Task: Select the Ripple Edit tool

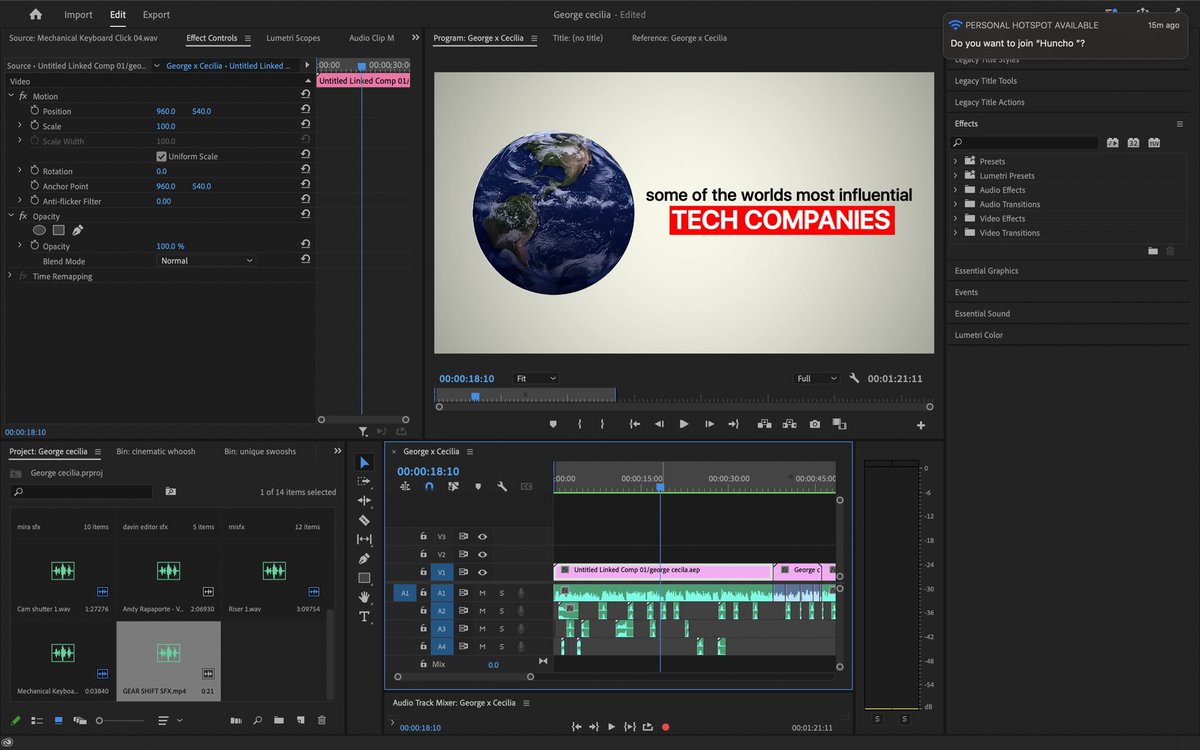Action: point(364,500)
